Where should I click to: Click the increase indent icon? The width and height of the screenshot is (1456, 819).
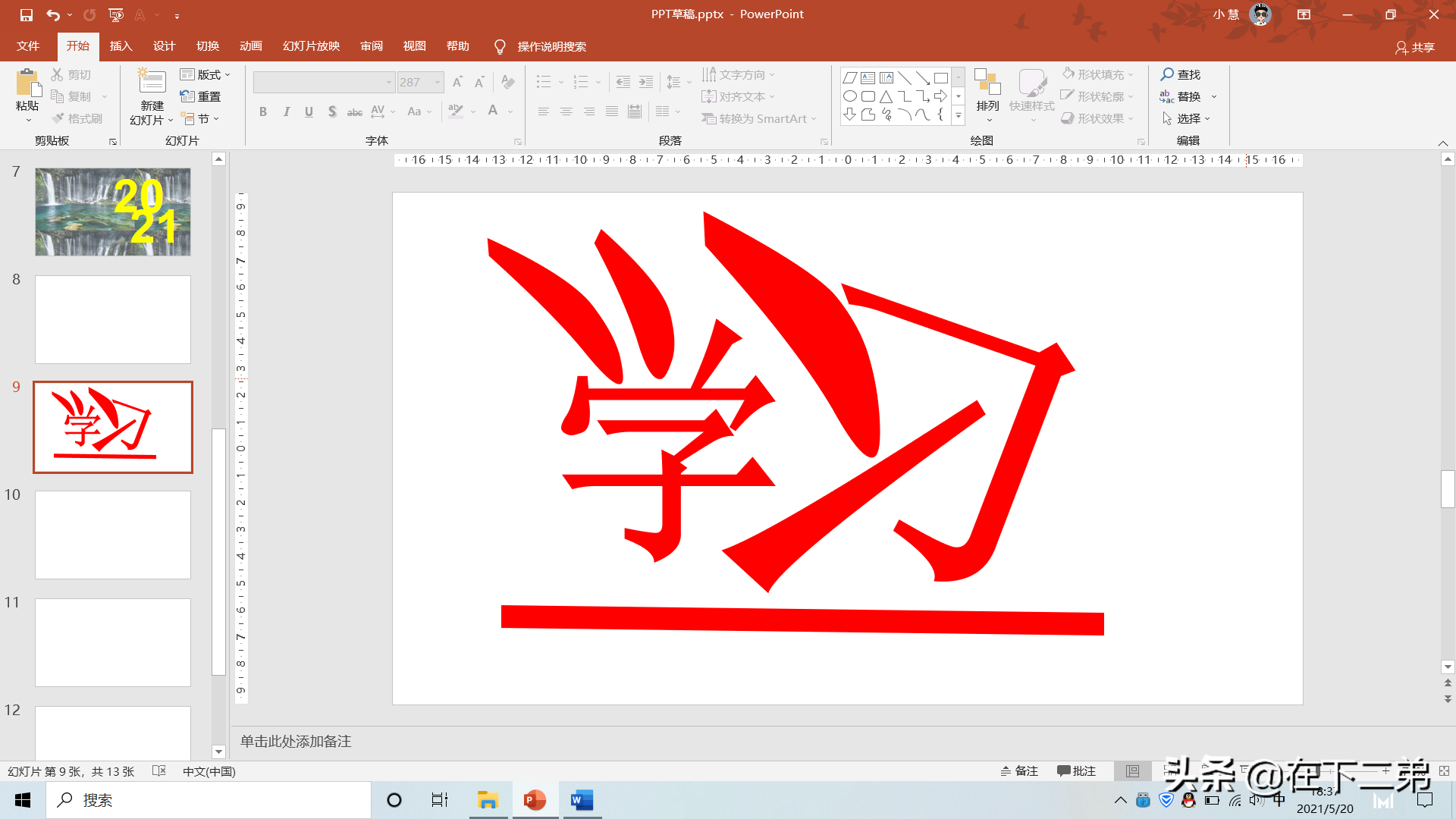646,82
